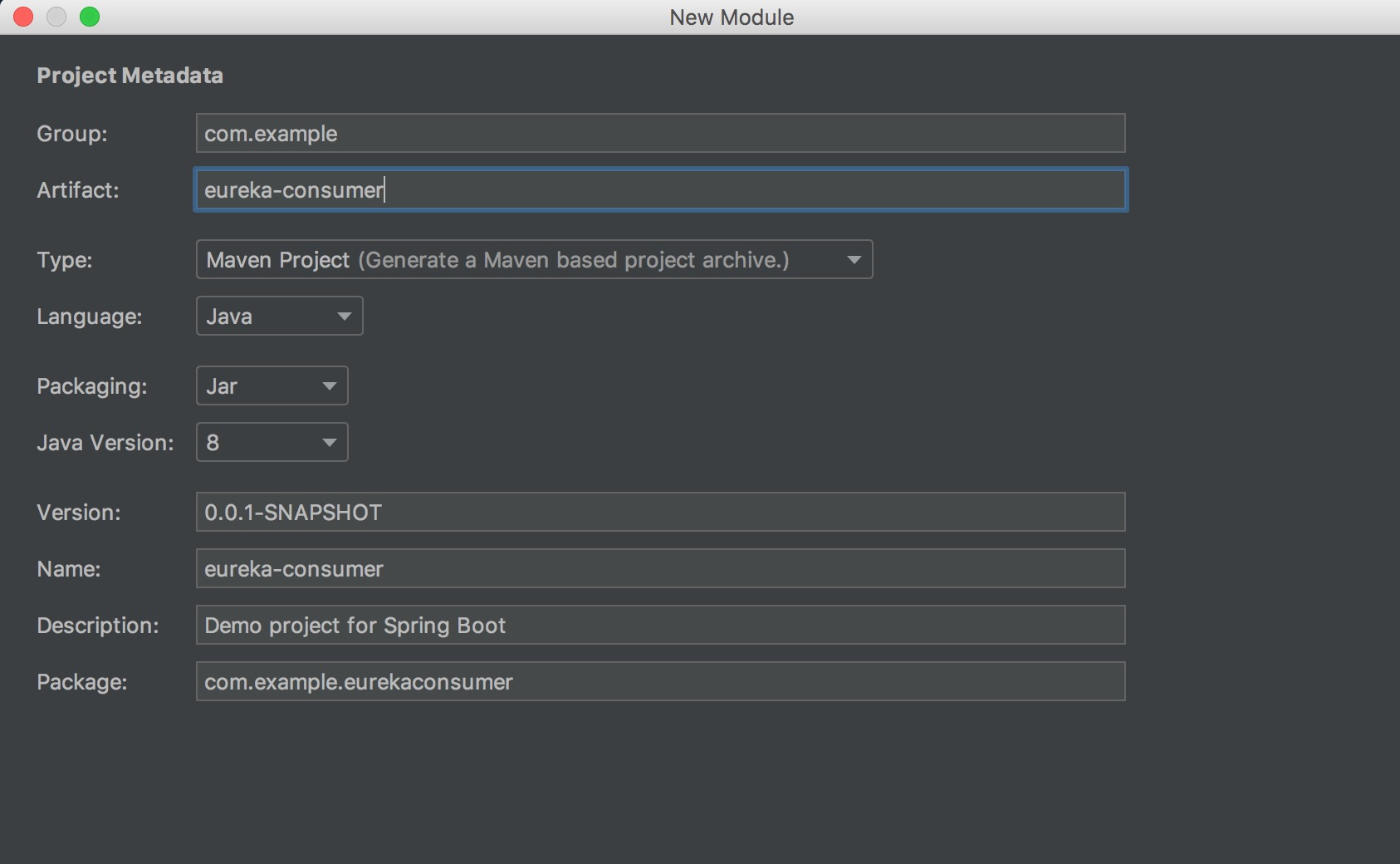Click the gray minimize window button
Screen dimensions: 1400x864
click(56, 17)
